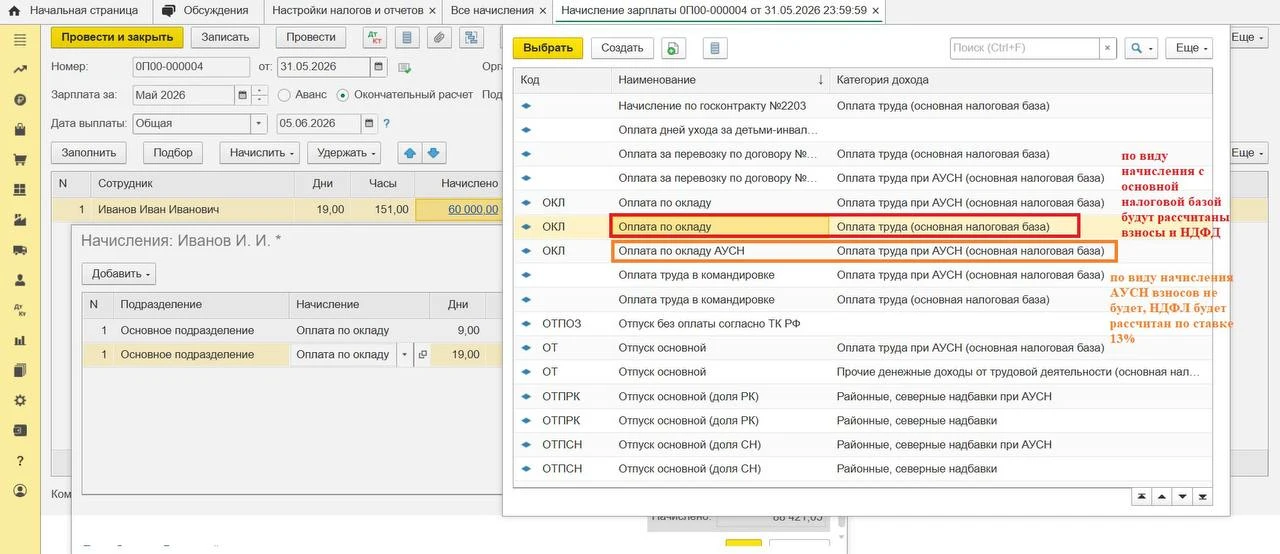The height and width of the screenshot is (554, 1280).
Task: Open the warehouse grid section in sidebar
Action: [20, 190]
